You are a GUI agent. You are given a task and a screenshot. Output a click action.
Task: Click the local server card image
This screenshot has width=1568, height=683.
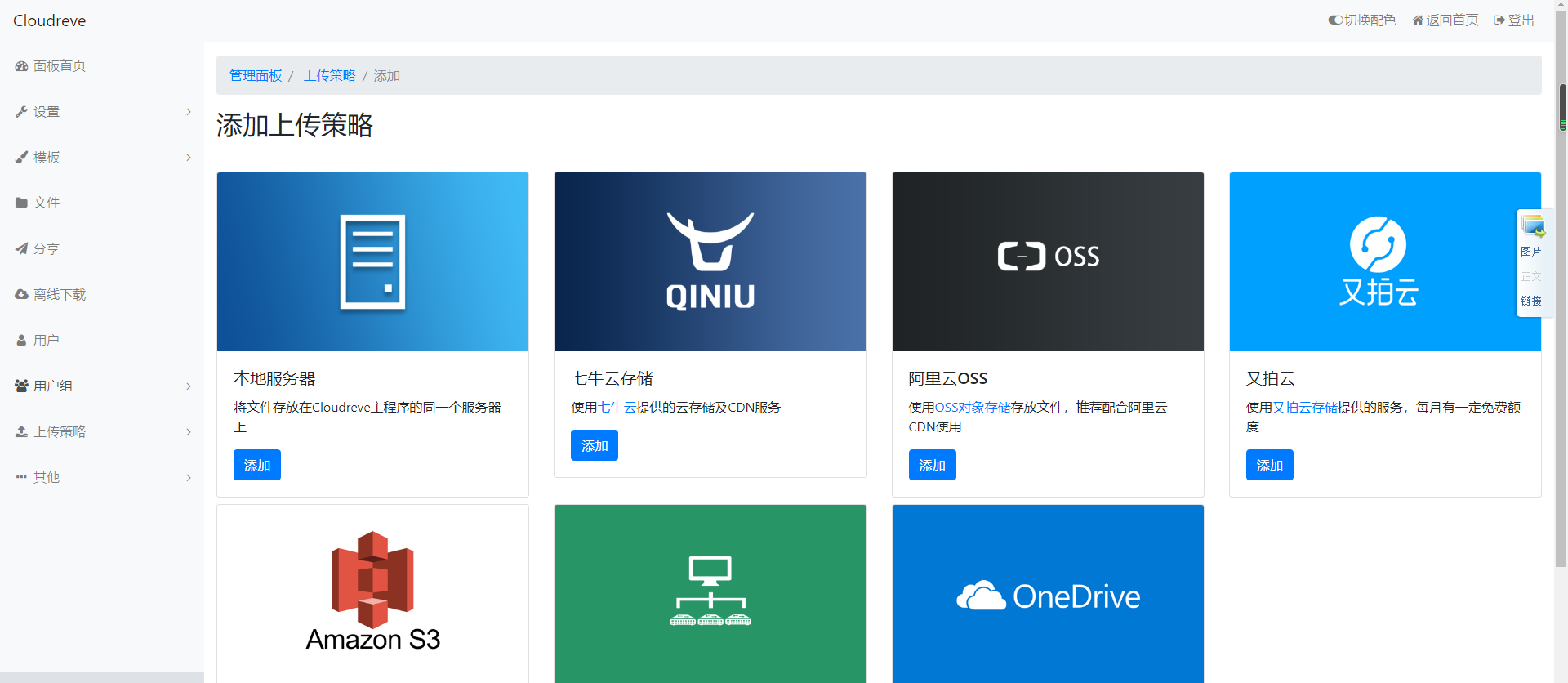click(x=372, y=261)
